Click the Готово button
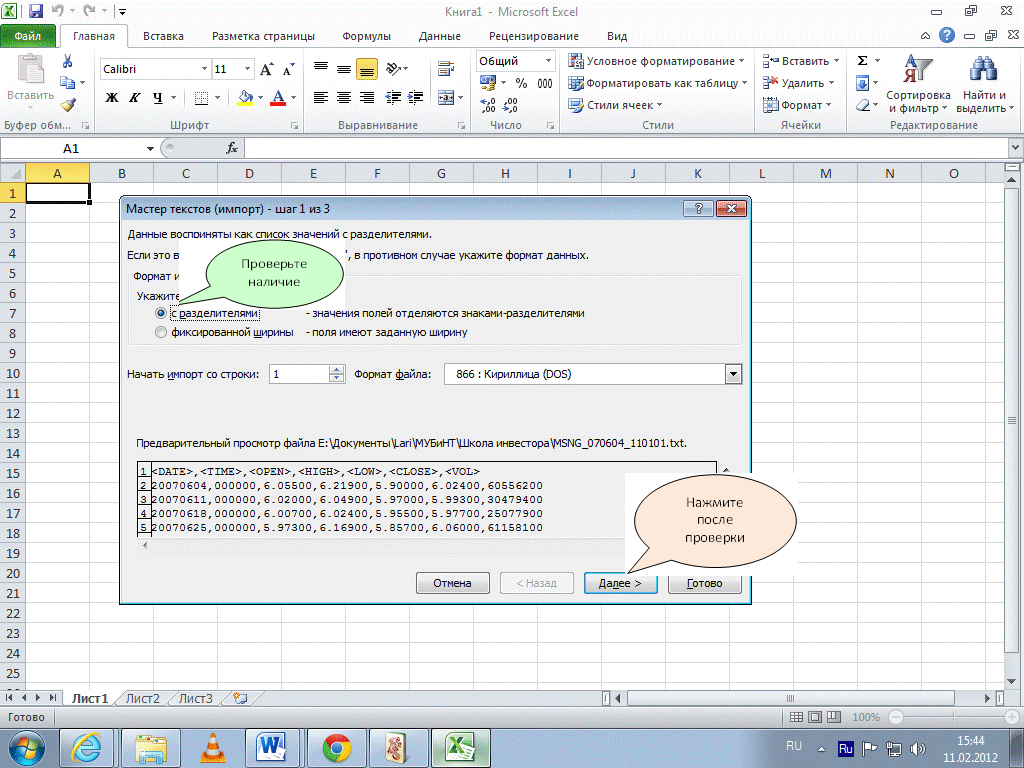 point(705,583)
